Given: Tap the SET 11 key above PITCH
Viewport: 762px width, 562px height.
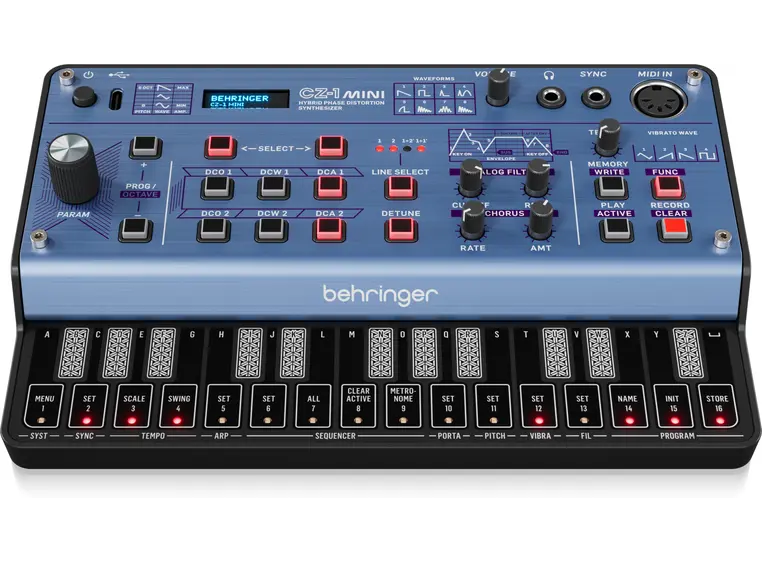Looking at the screenshot, I should (x=493, y=406).
